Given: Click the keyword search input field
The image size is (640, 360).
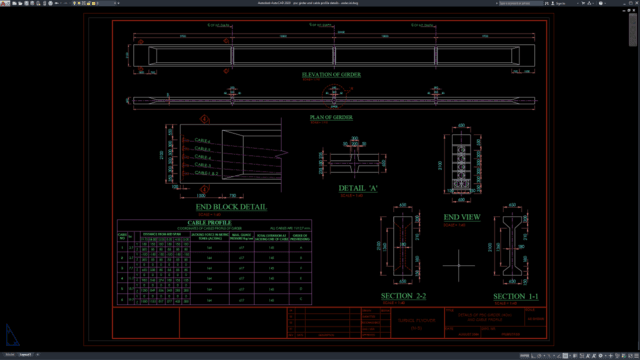Looking at the screenshot, I should (x=521, y=3).
